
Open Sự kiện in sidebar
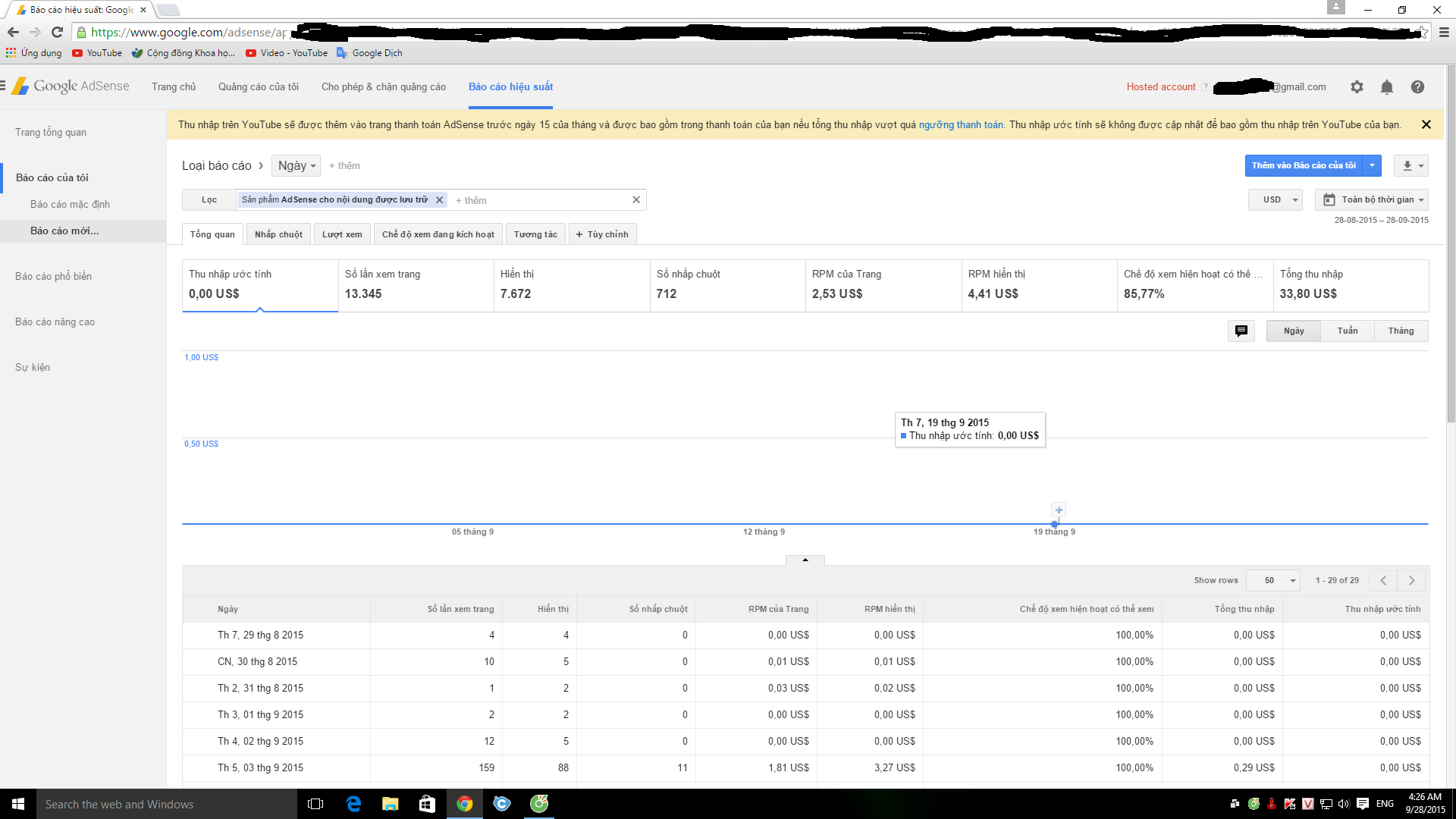(33, 367)
